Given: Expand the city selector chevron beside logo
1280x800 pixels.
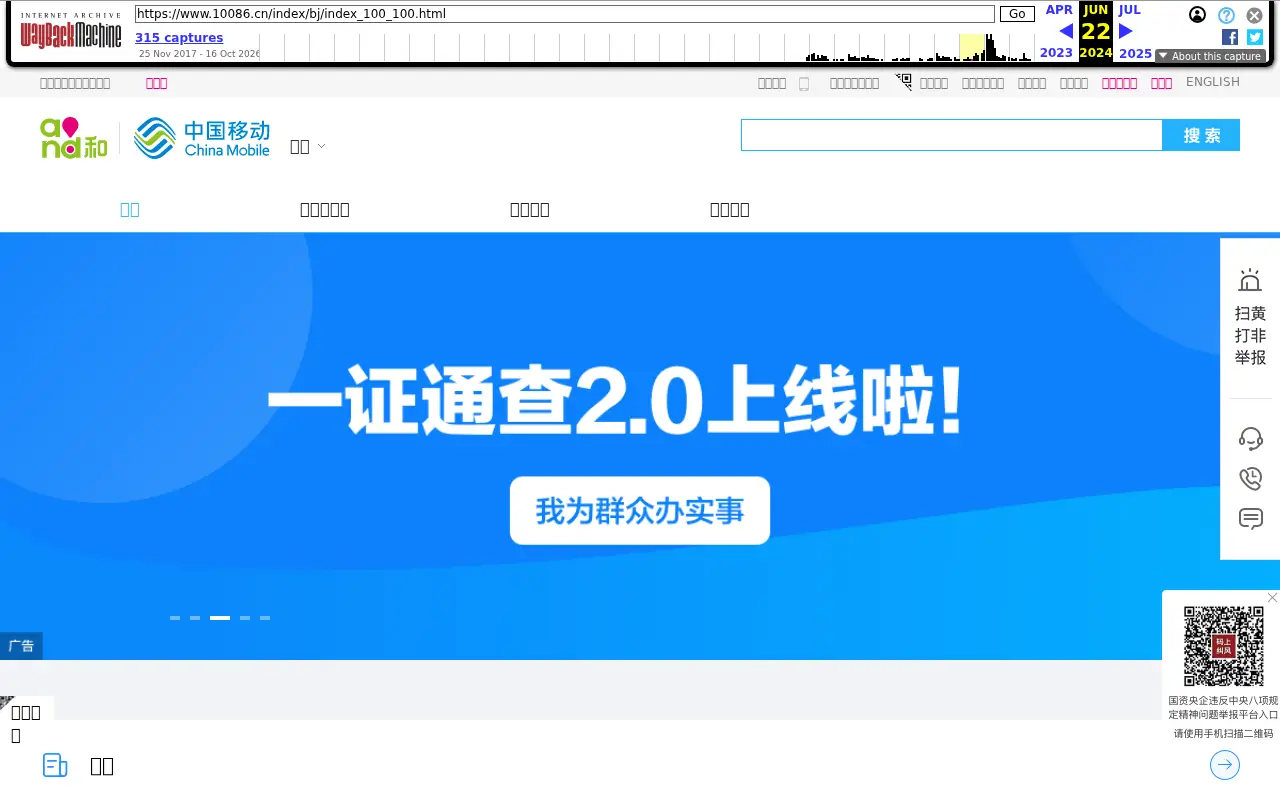Looking at the screenshot, I should point(321,146).
